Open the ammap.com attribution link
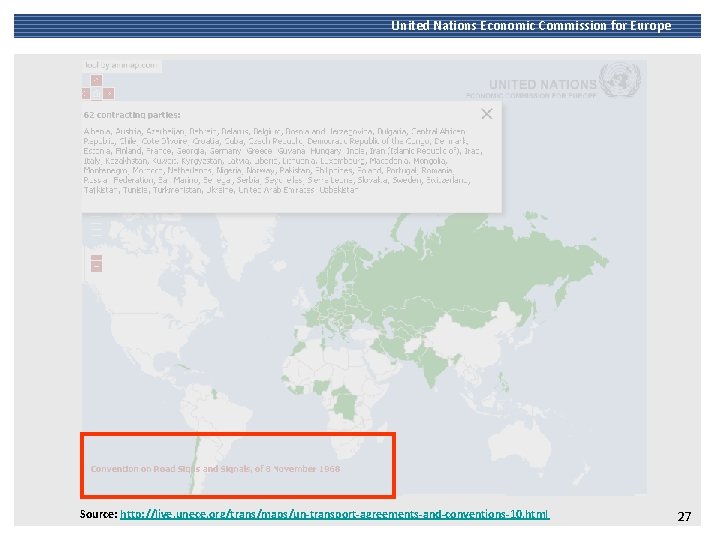This screenshot has width=720, height=540. tap(122, 65)
